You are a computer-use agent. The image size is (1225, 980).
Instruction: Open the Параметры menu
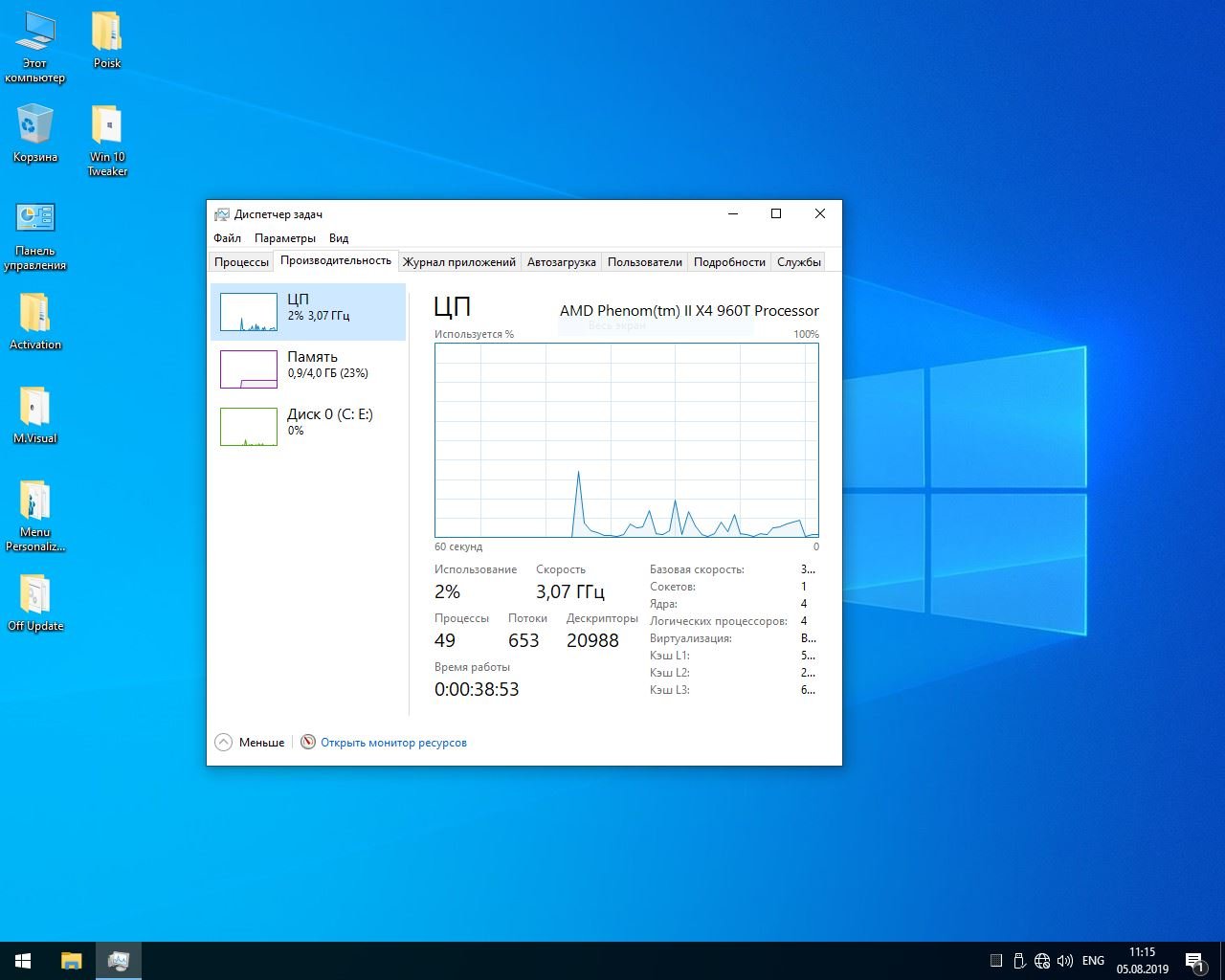pos(284,238)
